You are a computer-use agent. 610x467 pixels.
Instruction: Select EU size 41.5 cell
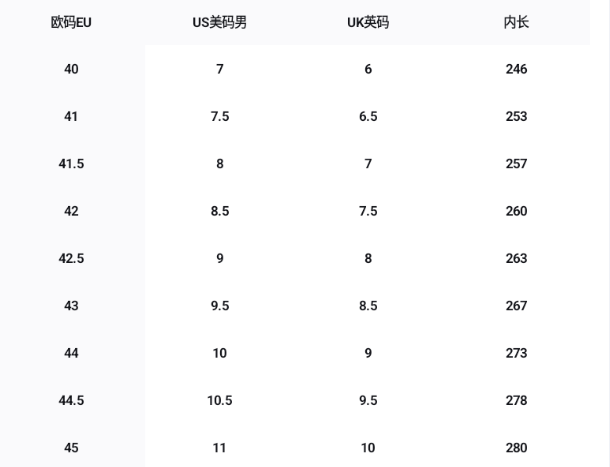(71, 164)
